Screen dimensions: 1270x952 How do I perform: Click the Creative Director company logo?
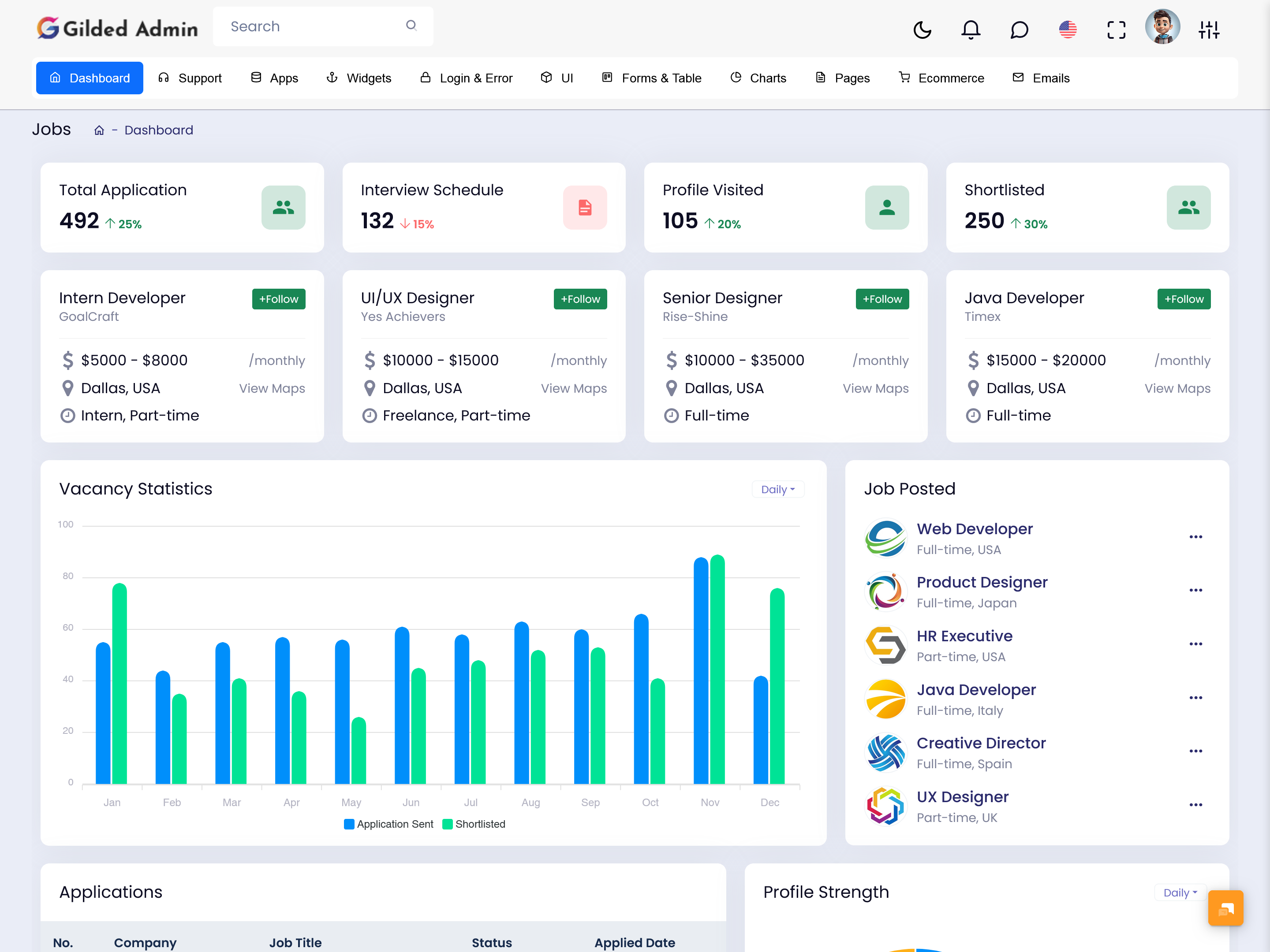[885, 753]
